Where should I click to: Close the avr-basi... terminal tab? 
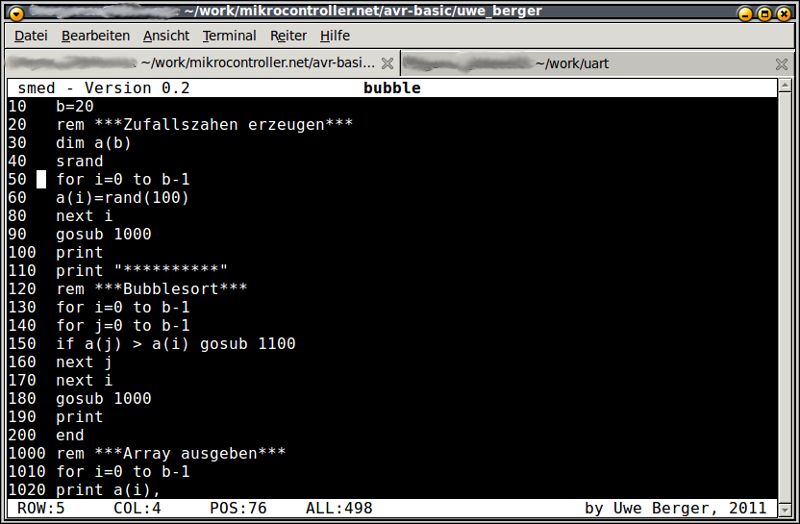(387, 63)
